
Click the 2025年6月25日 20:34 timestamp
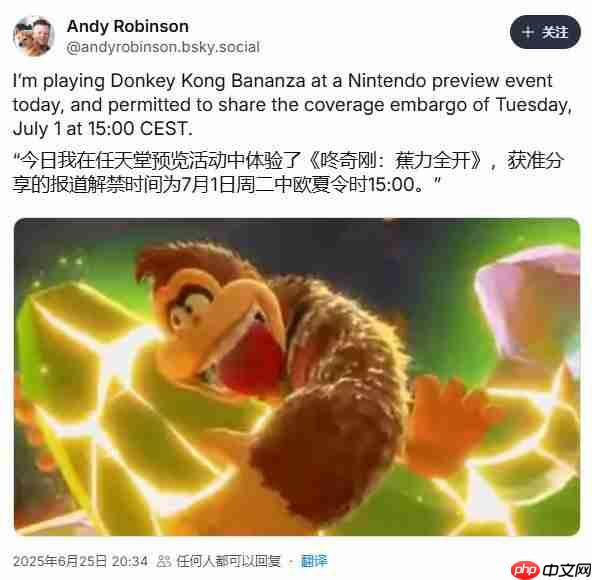coord(80,561)
